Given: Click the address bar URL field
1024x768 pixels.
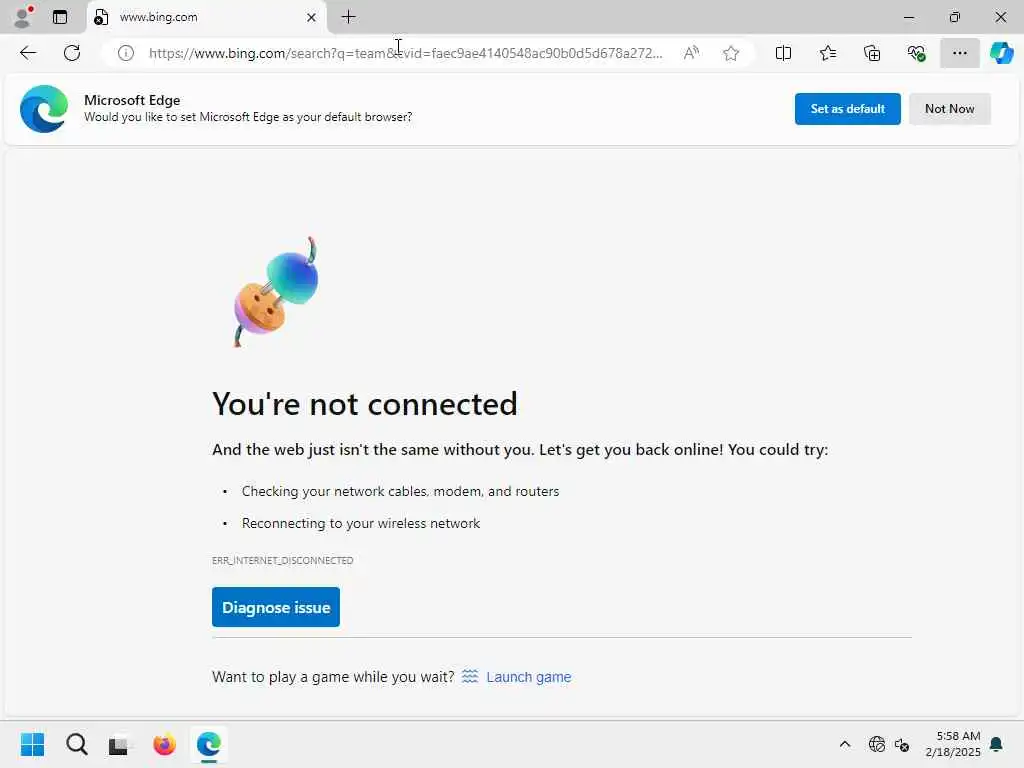Looking at the screenshot, I should click(x=405, y=53).
